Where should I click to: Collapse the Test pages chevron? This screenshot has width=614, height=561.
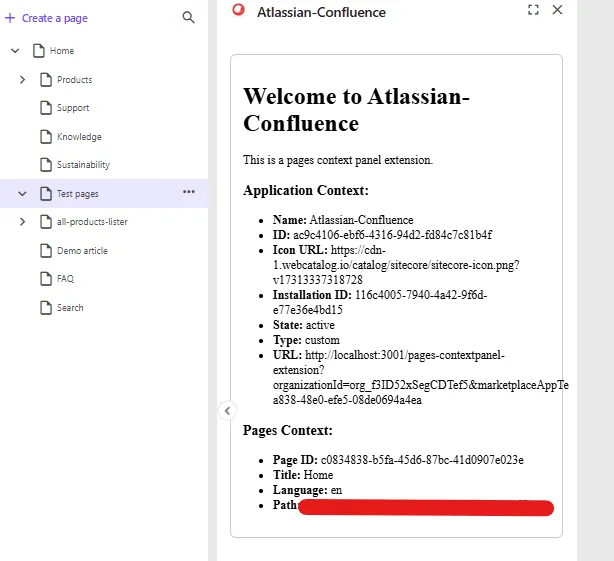(x=22, y=194)
